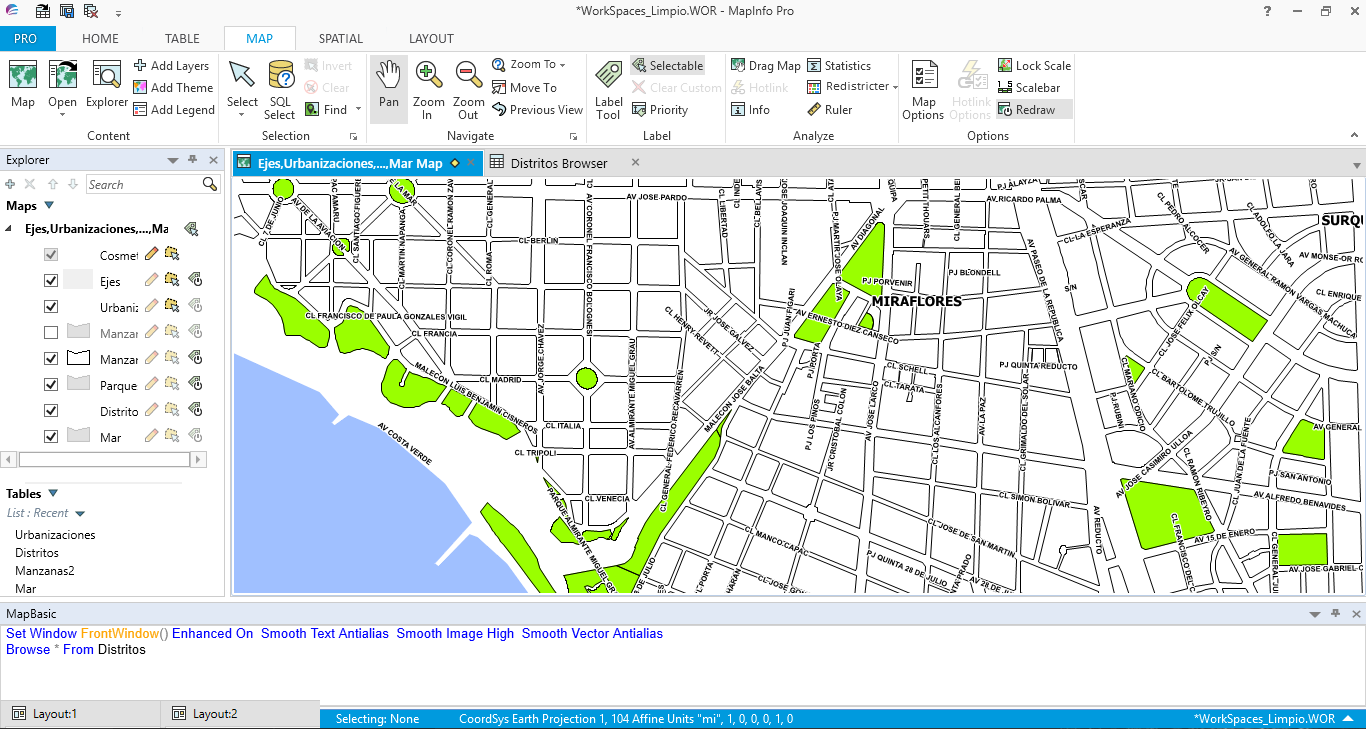Image resolution: width=1366 pixels, height=729 pixels.
Task: Toggle the Selectable option
Action: click(x=667, y=64)
